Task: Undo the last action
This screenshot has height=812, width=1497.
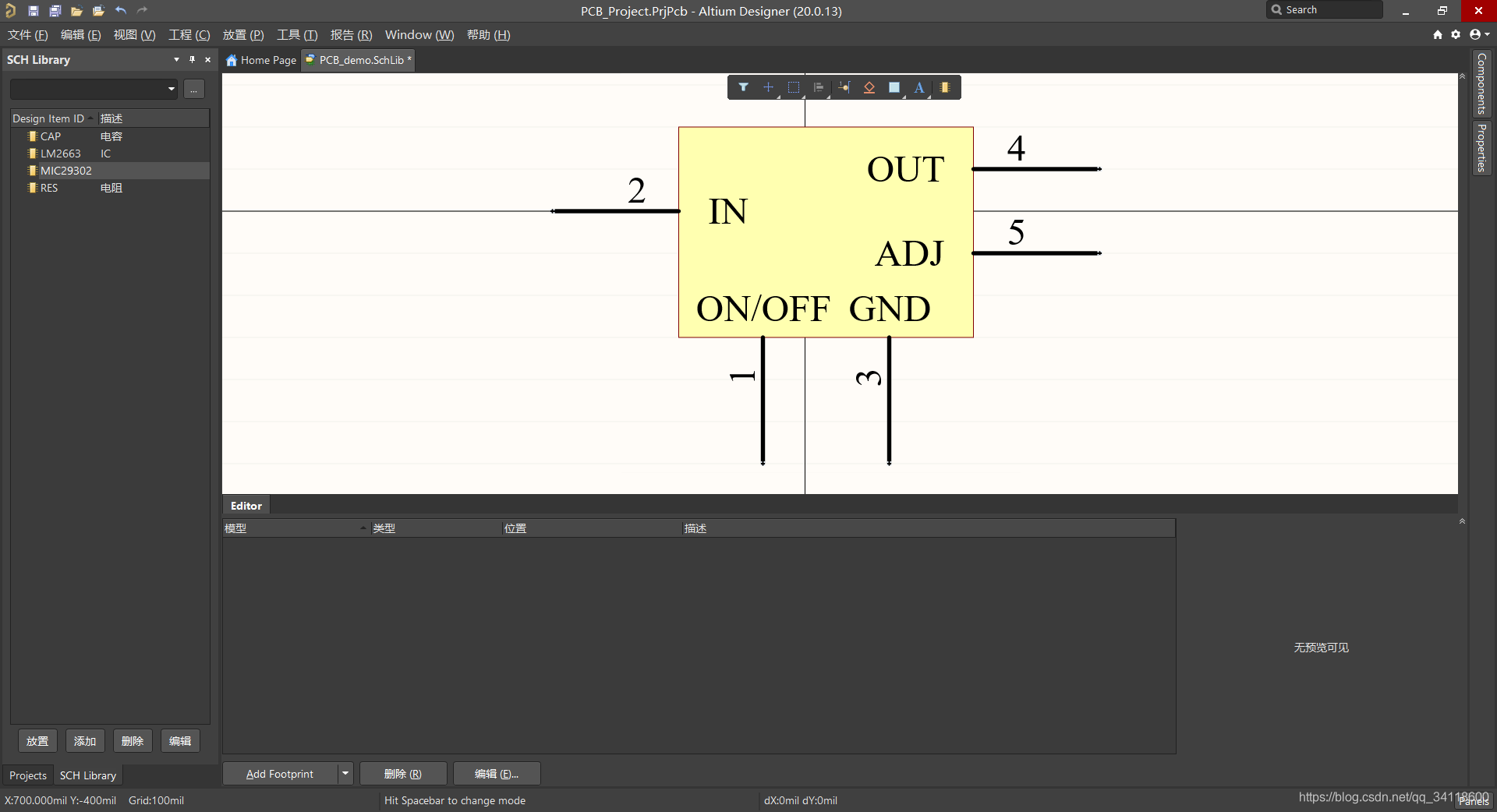Action: point(121,11)
